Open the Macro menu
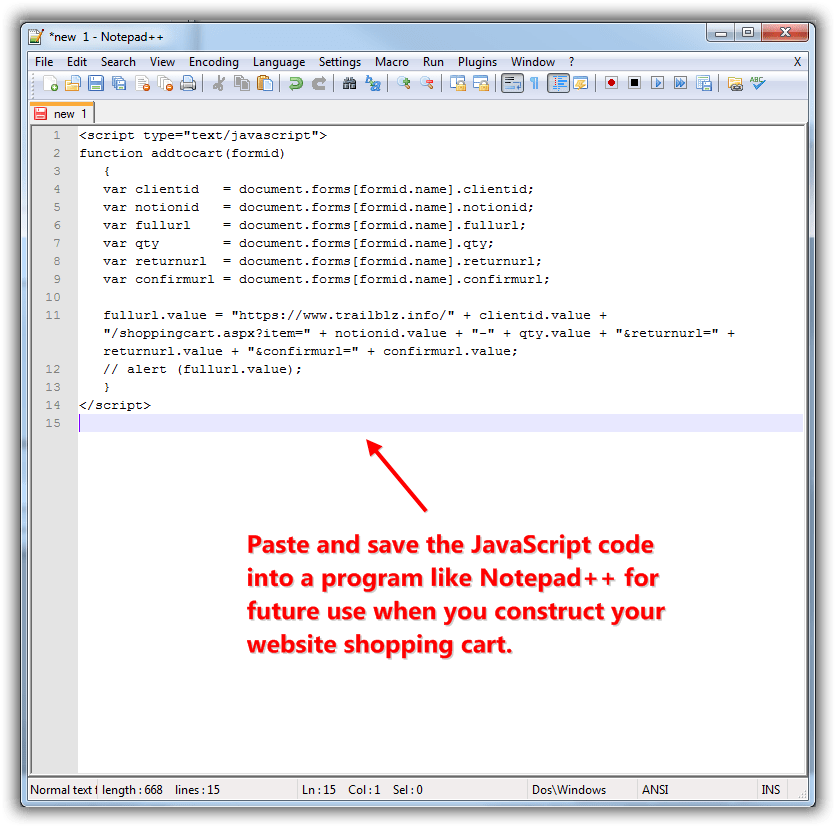 [x=392, y=62]
